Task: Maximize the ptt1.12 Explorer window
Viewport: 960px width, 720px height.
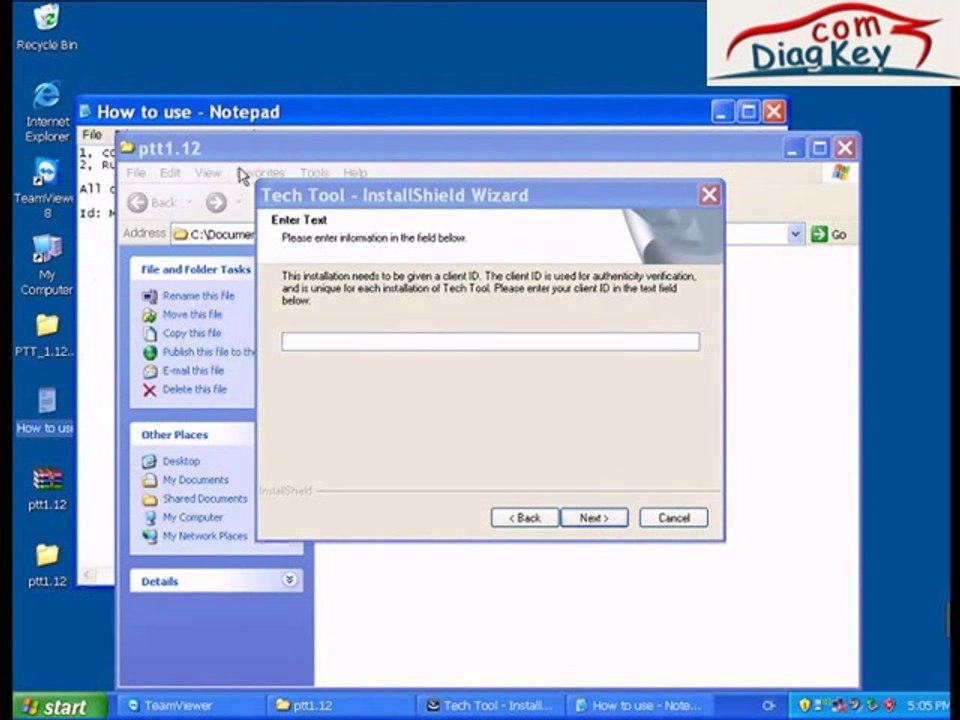Action: tap(819, 148)
